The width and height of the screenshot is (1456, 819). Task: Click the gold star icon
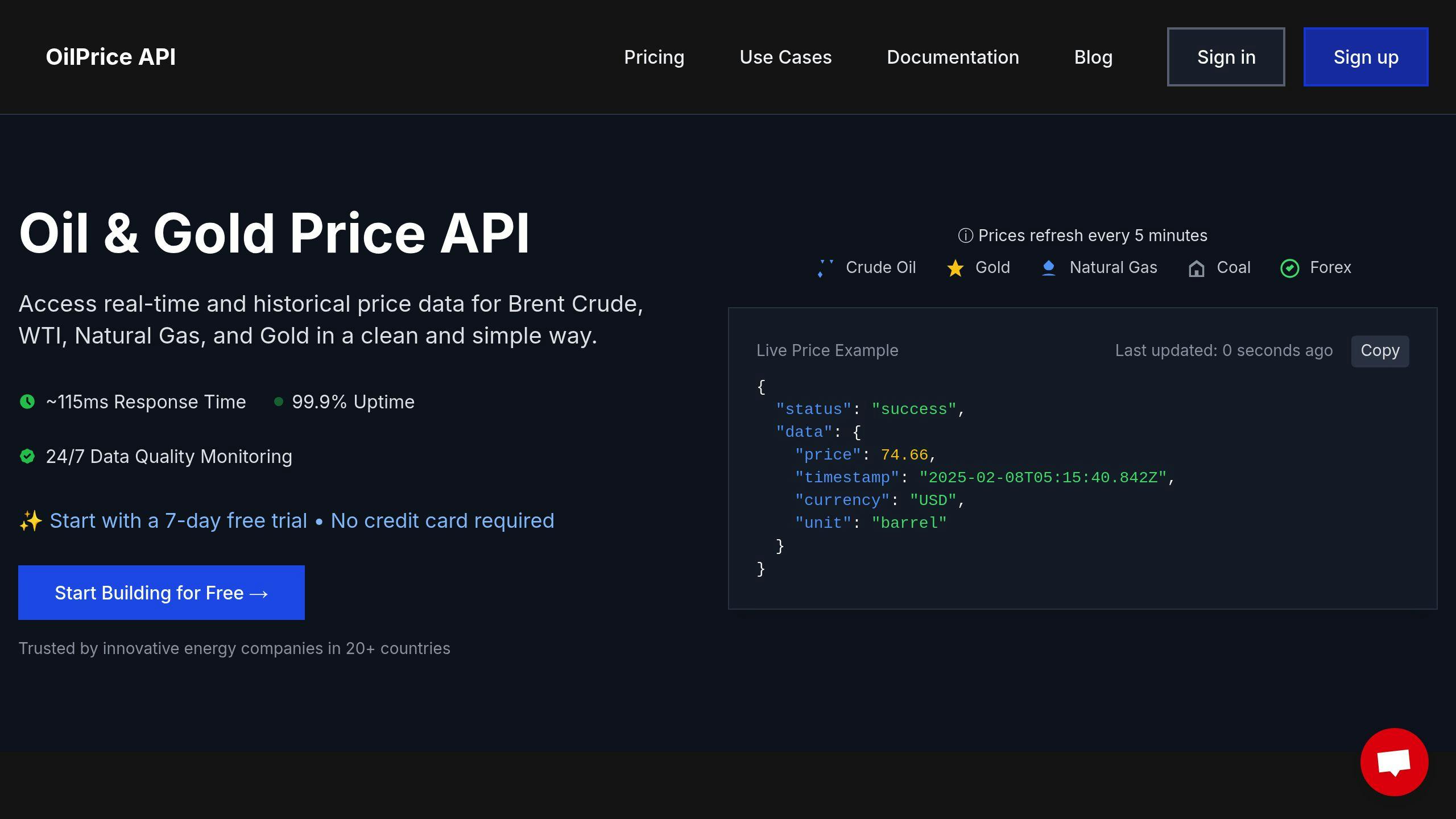coord(955,268)
